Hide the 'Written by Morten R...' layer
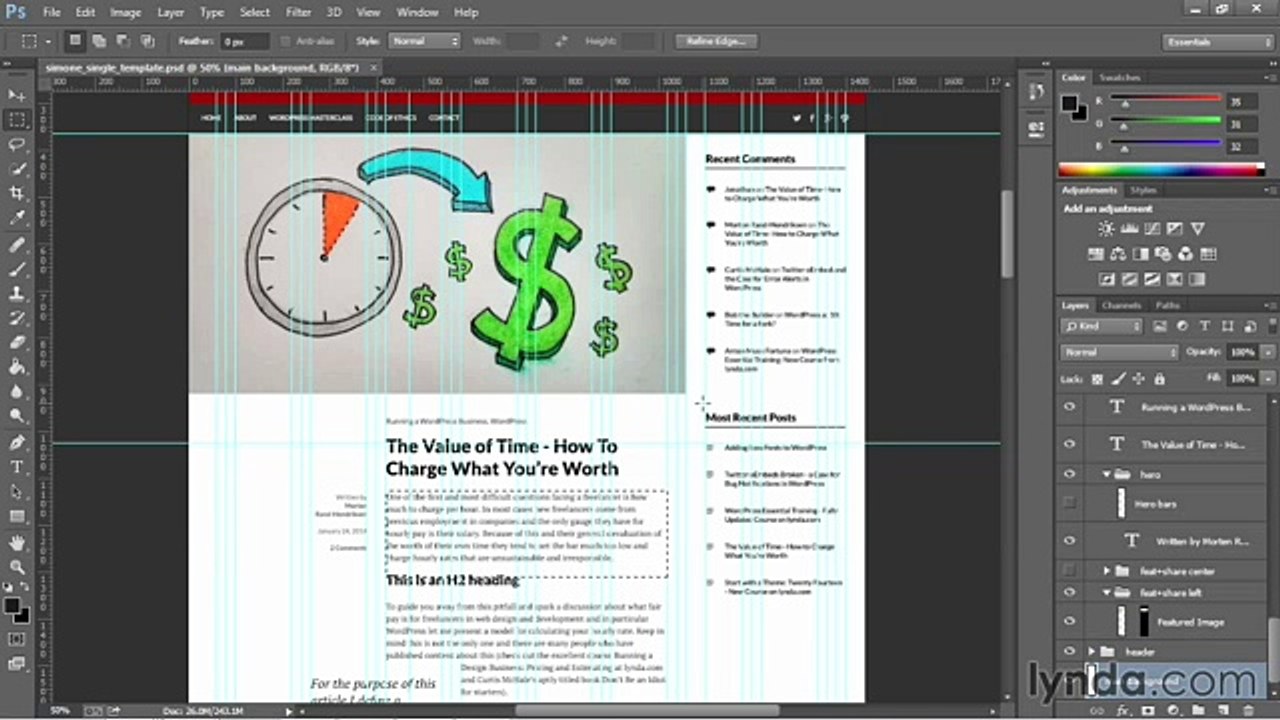1280x720 pixels. [1070, 540]
